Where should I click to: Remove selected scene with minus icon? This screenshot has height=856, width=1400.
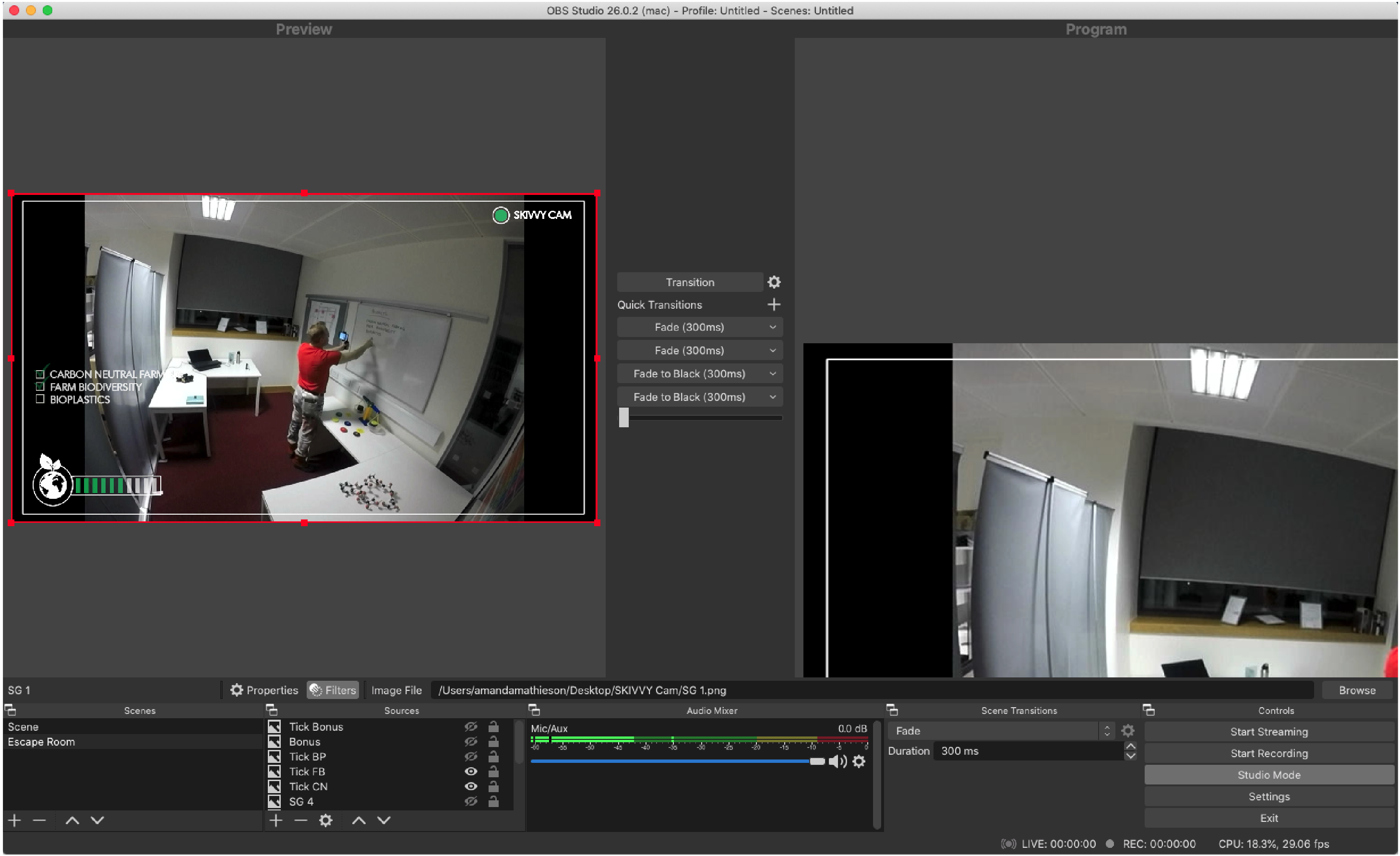click(x=39, y=820)
